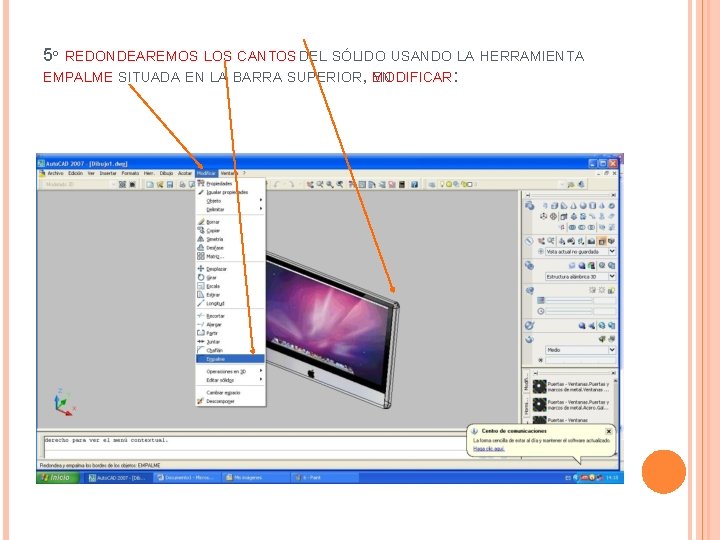Choose Matriz... in the menu

[230, 257]
